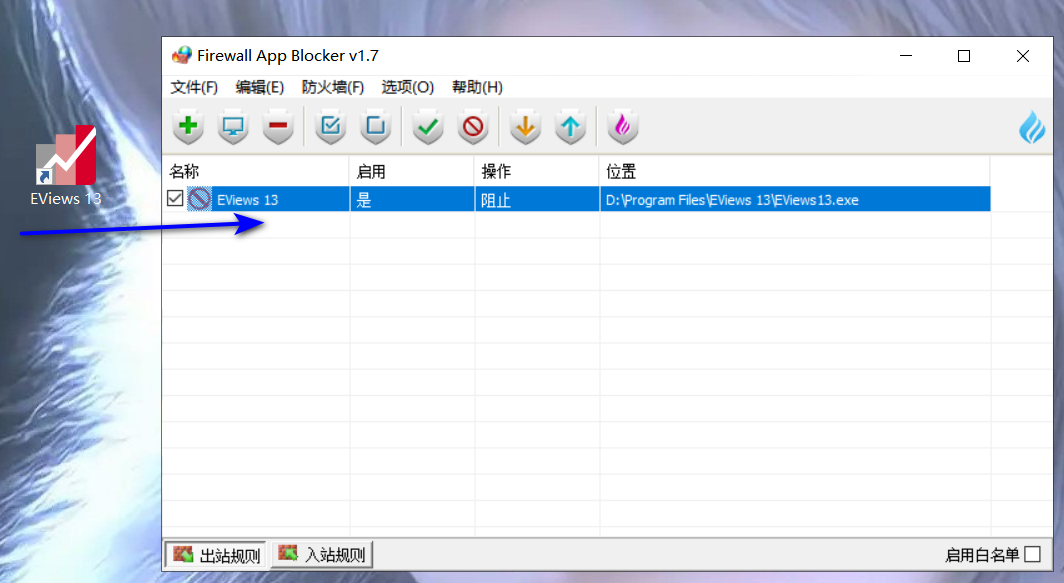Click the pink flame firewall settings icon
1064x583 pixels.
(x=622, y=126)
